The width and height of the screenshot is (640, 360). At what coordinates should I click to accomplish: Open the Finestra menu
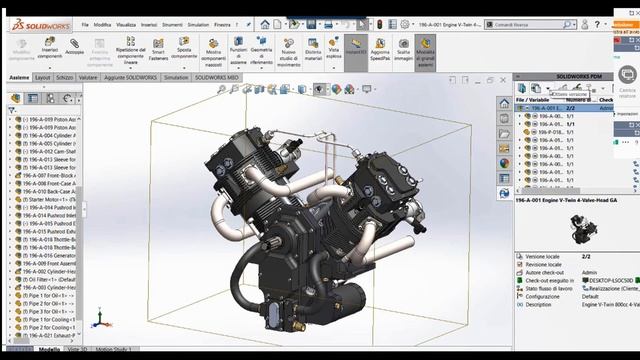tap(222, 25)
